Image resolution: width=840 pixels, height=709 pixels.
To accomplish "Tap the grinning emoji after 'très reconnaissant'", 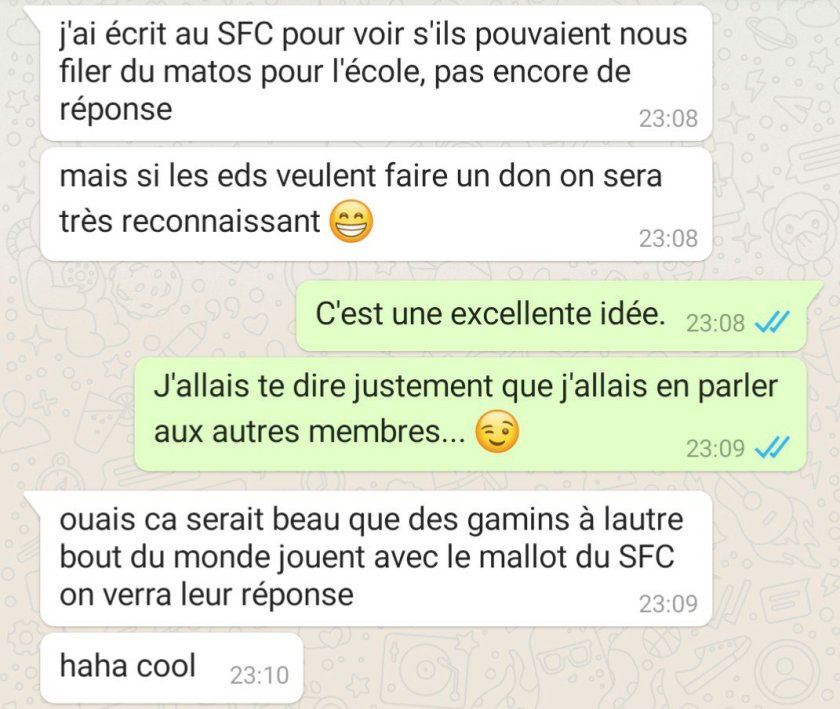I will click(351, 221).
